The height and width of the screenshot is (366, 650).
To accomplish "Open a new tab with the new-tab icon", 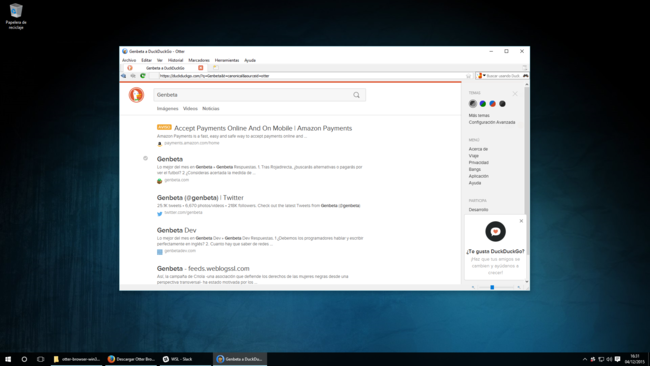I will [x=216, y=68].
